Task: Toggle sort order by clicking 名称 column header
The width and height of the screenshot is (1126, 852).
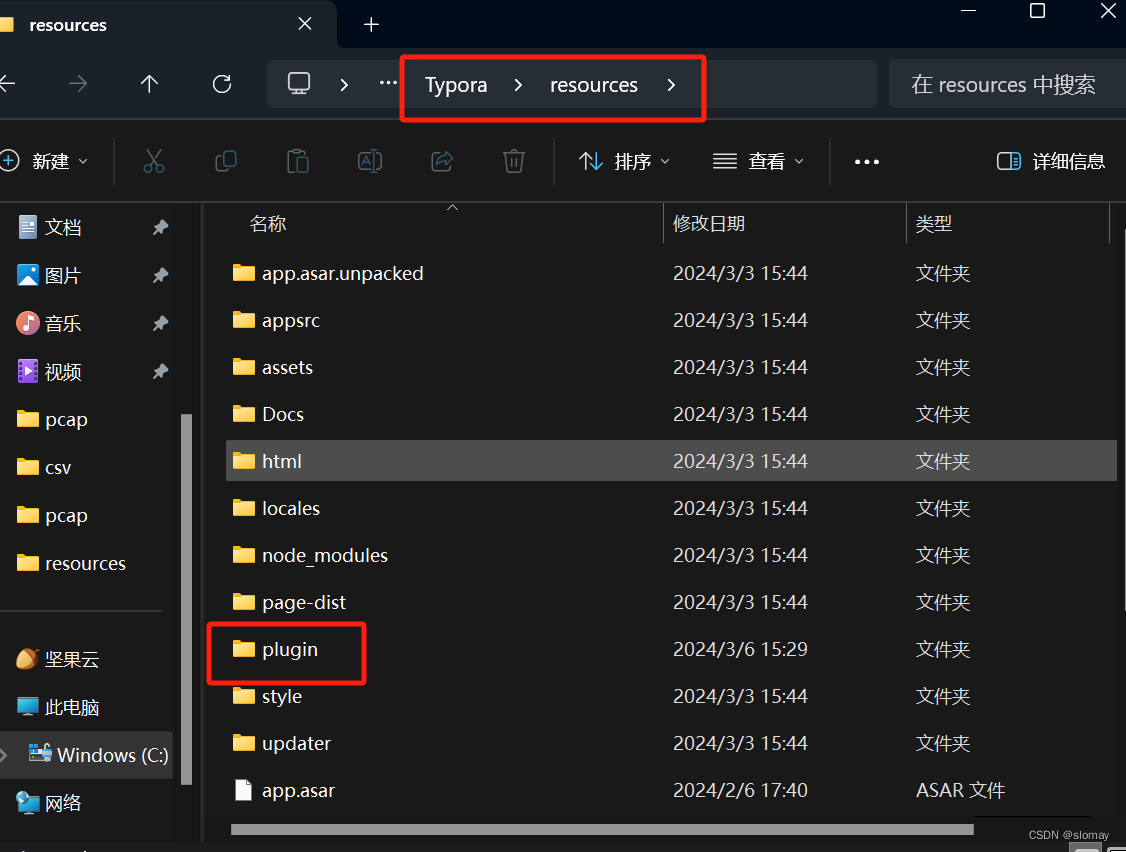Action: coord(267,223)
